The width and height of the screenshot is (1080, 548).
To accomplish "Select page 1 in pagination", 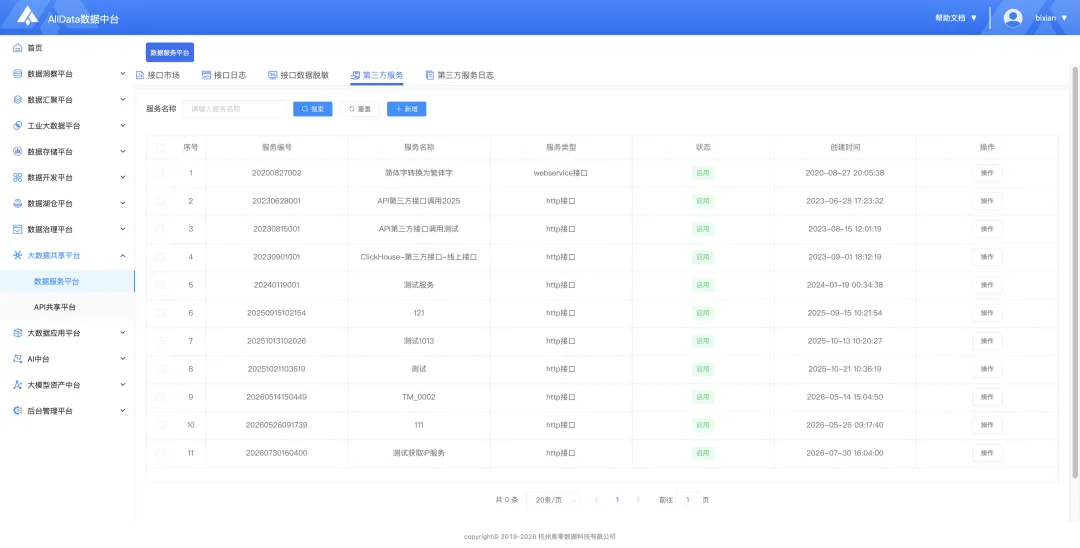I will click(617, 500).
